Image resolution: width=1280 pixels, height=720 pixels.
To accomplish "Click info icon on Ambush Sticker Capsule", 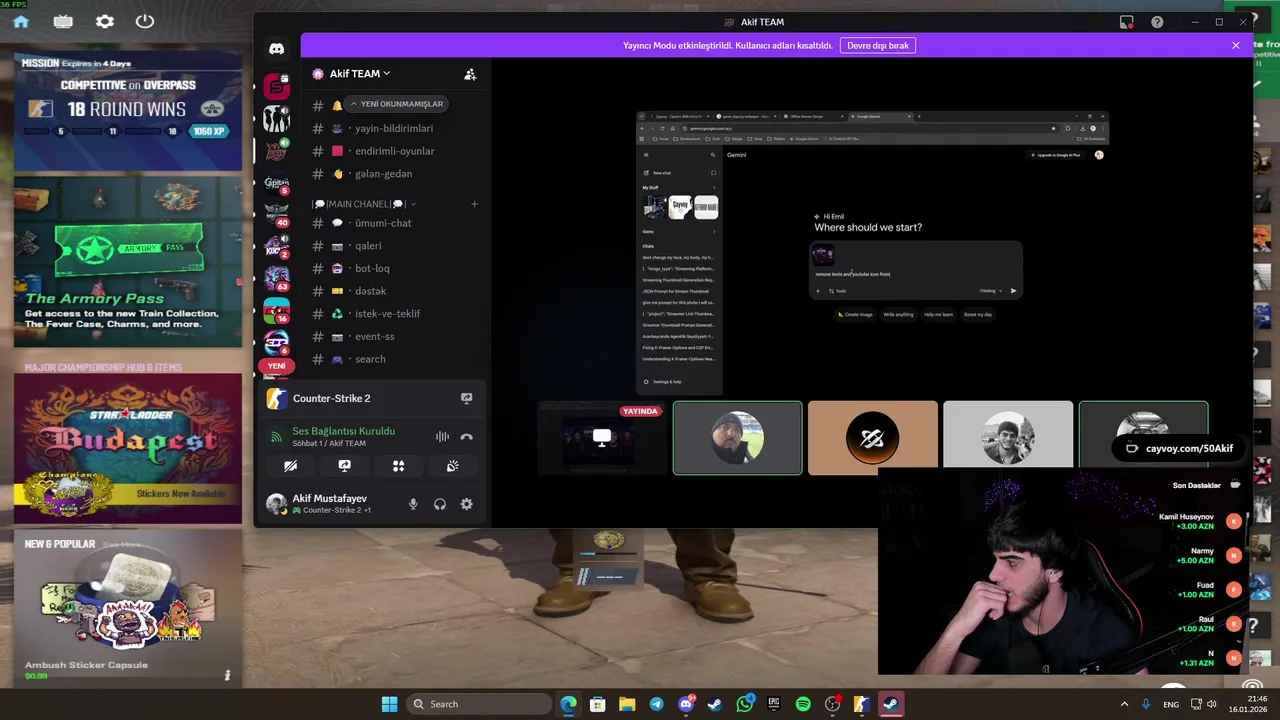I will (x=227, y=675).
